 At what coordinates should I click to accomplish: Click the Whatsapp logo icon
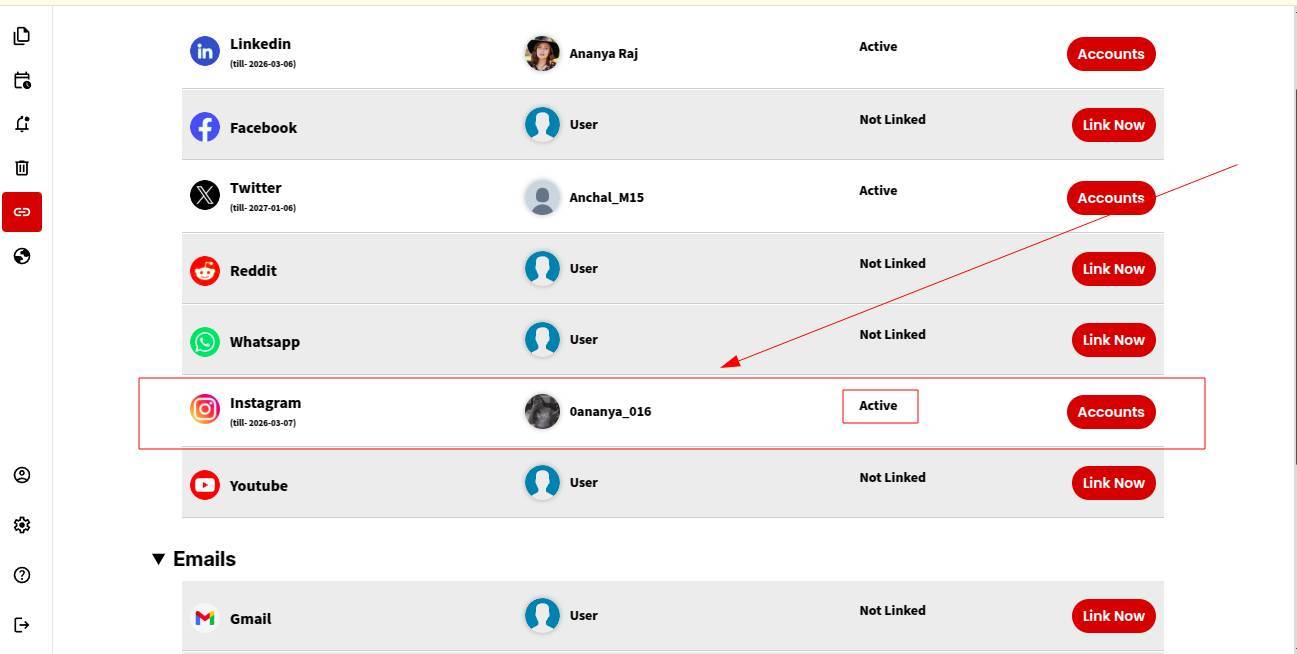pos(205,342)
